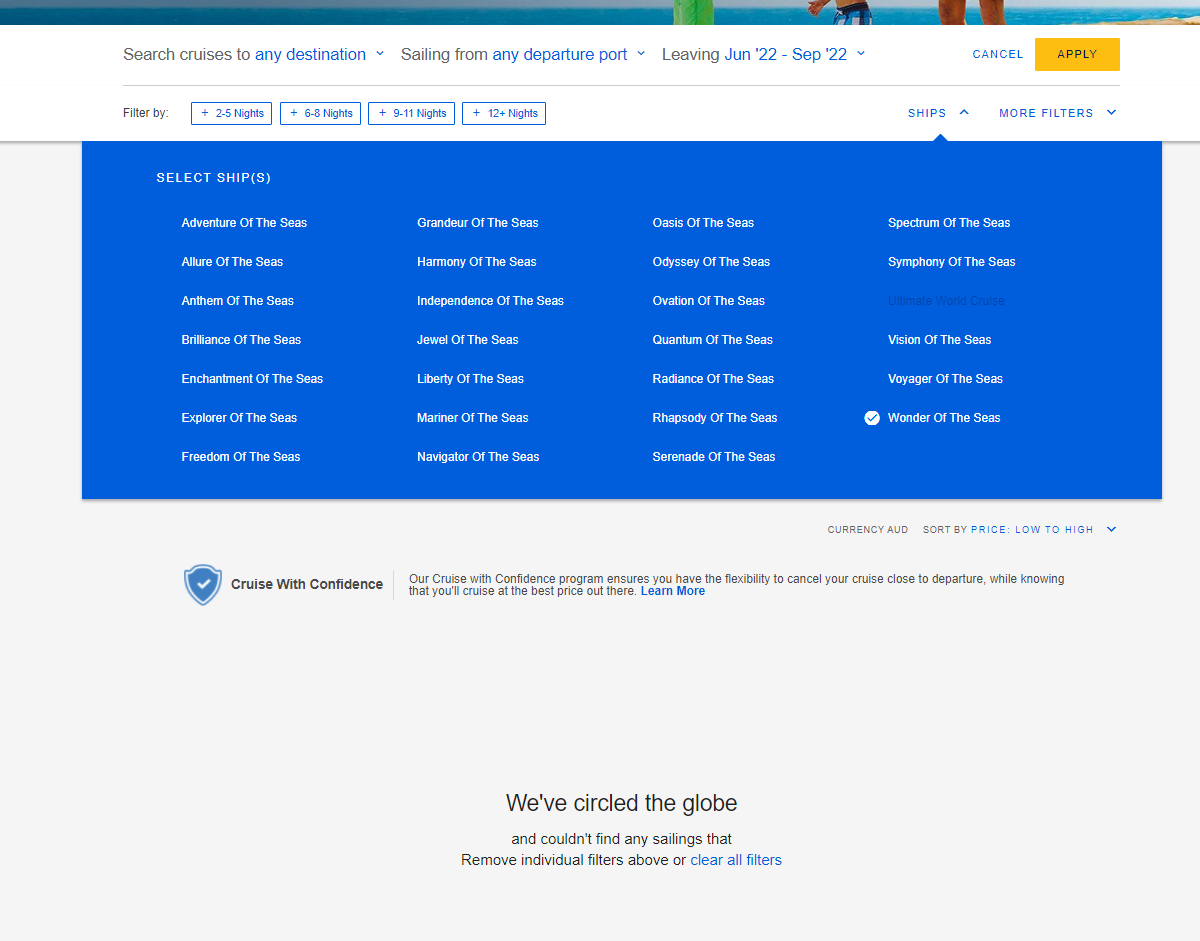Uncheck the Wonder Of The Seas checkmark

(872, 418)
